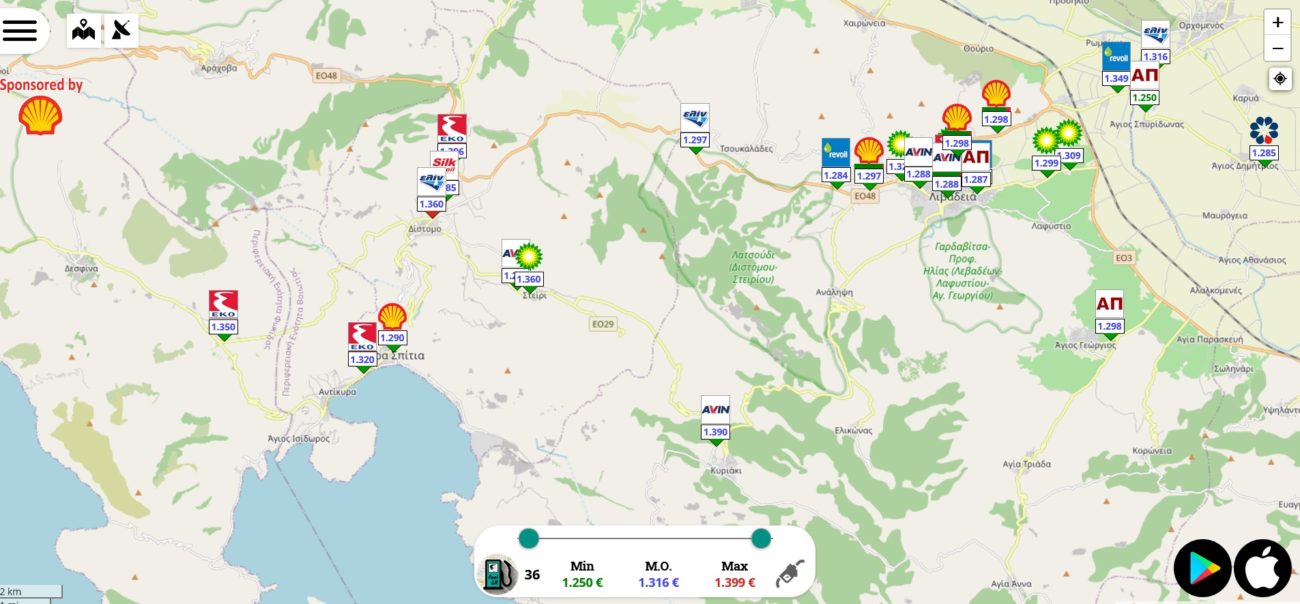This screenshot has height=604, width=1300.
Task: Select the EKO station priced 1.350
Action: point(223,313)
